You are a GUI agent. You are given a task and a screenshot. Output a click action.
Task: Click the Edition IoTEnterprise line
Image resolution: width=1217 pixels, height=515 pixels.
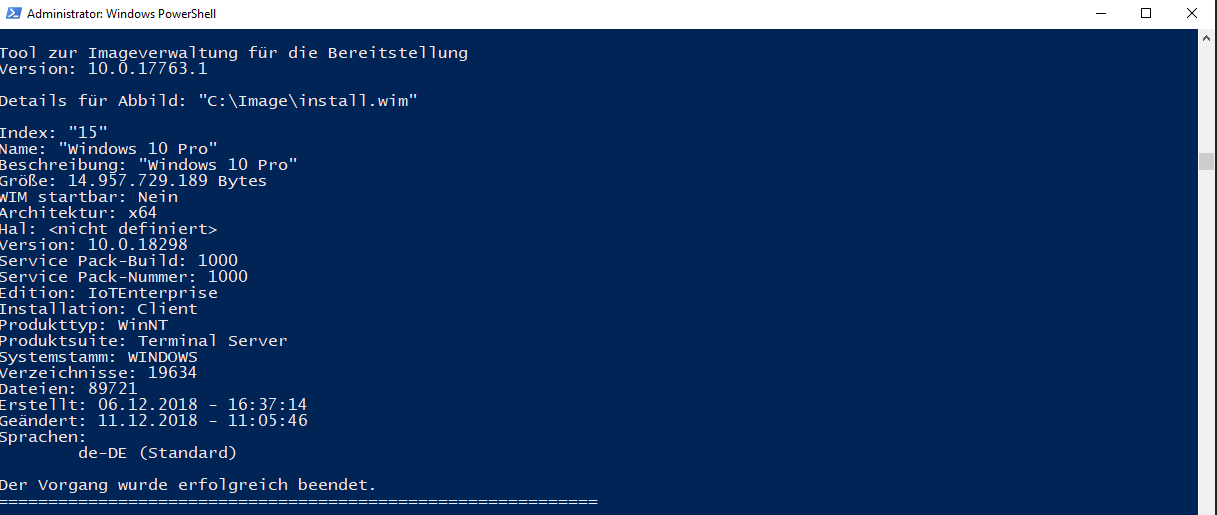[109, 293]
